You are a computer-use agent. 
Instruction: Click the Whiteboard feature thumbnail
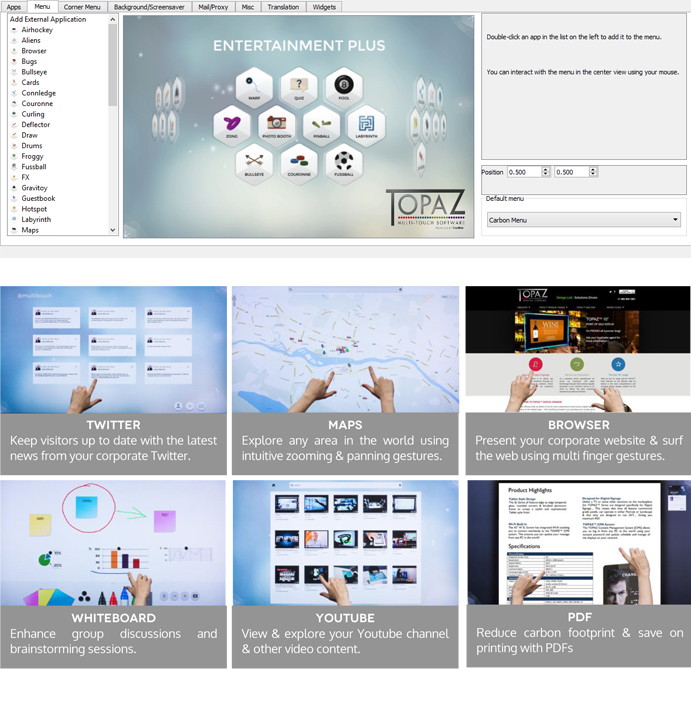click(x=114, y=542)
